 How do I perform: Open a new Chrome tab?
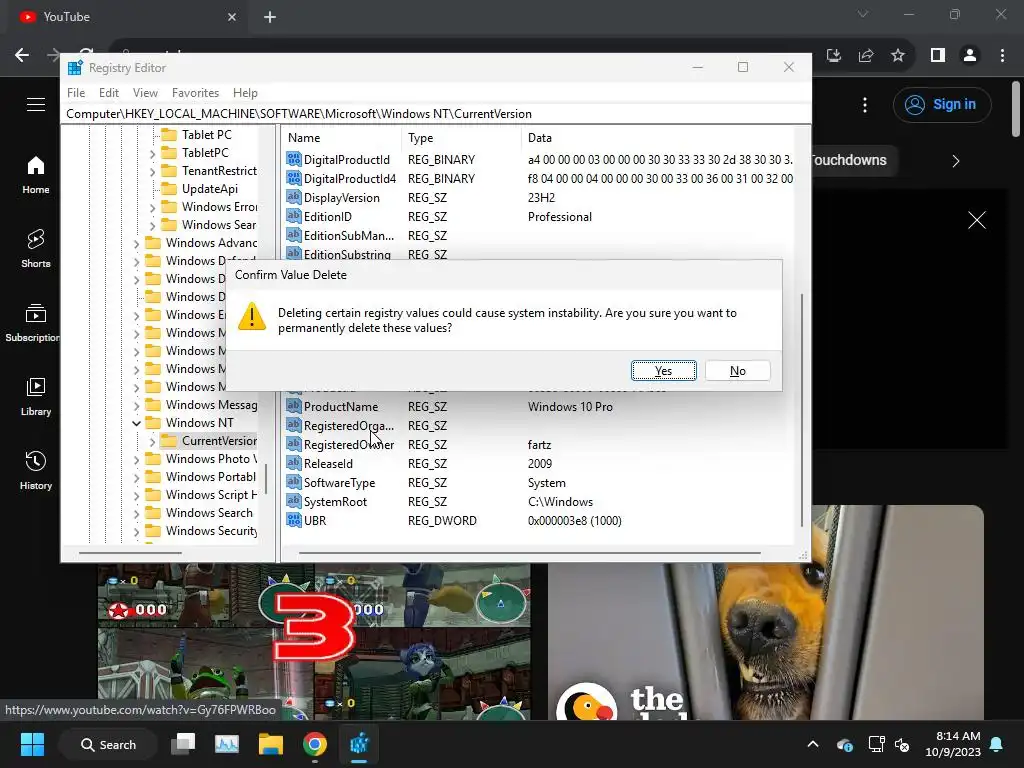coord(270,17)
